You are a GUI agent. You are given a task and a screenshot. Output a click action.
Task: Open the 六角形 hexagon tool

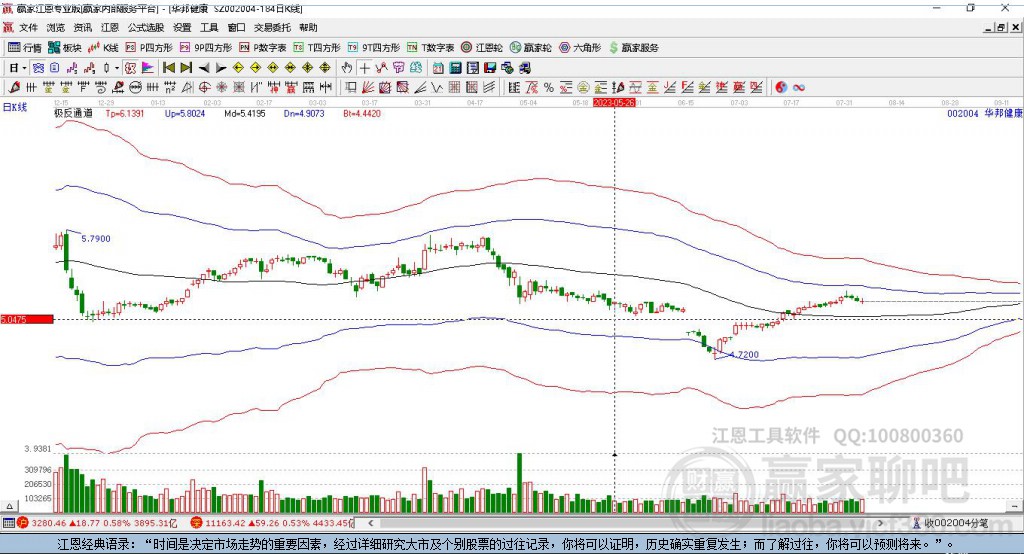[580, 48]
